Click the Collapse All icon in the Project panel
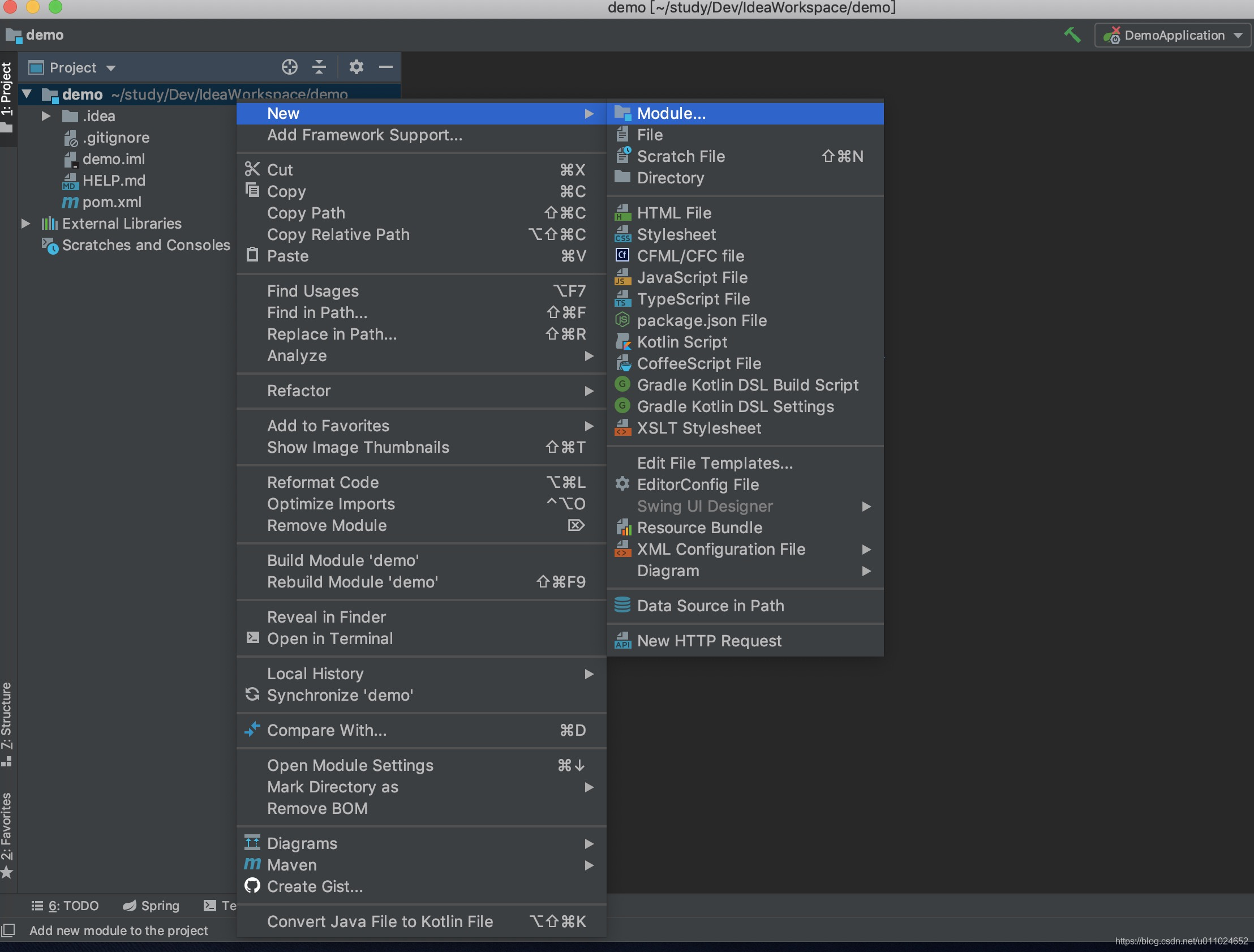 pos(319,67)
